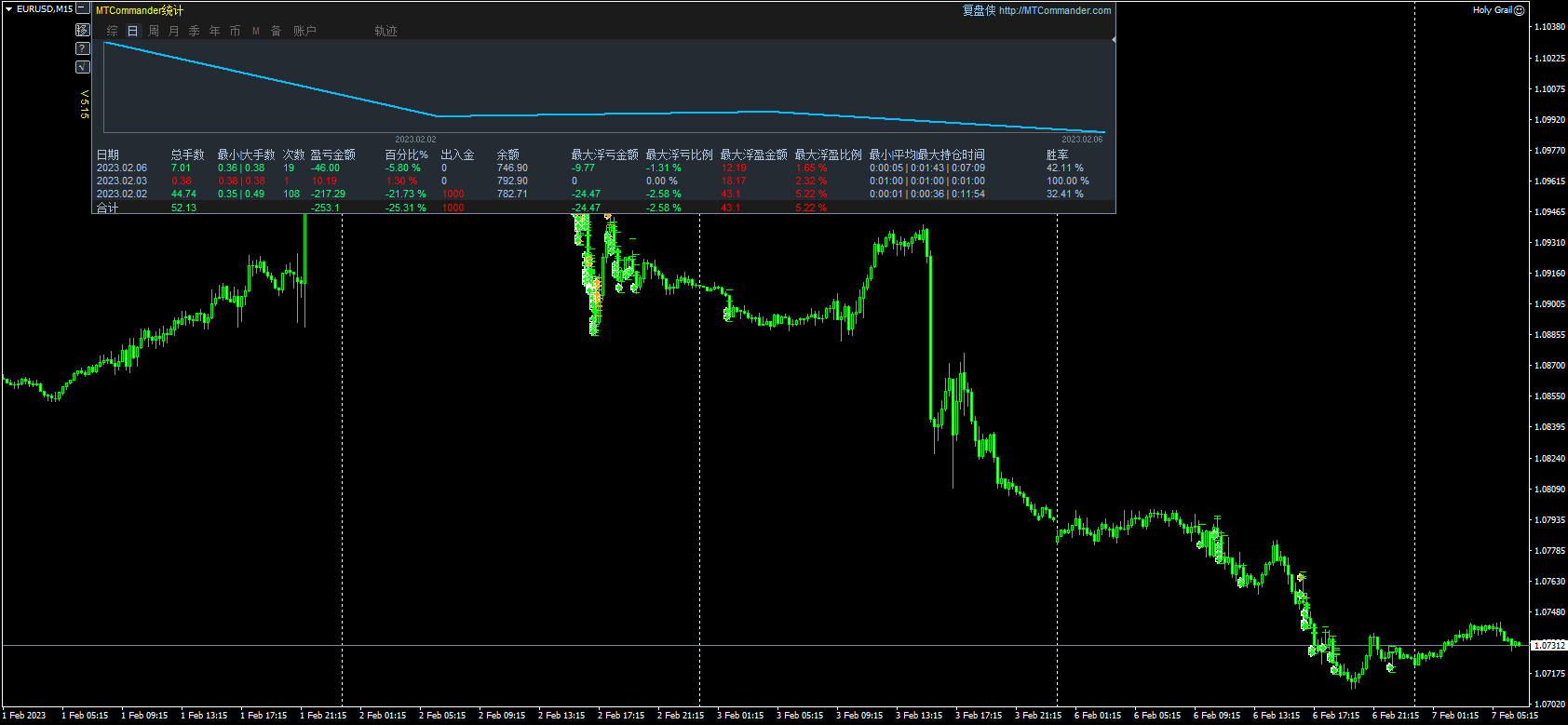Screen dimensions: 1568x725
Task: Open the 季 quarterly tab
Action: (195, 32)
